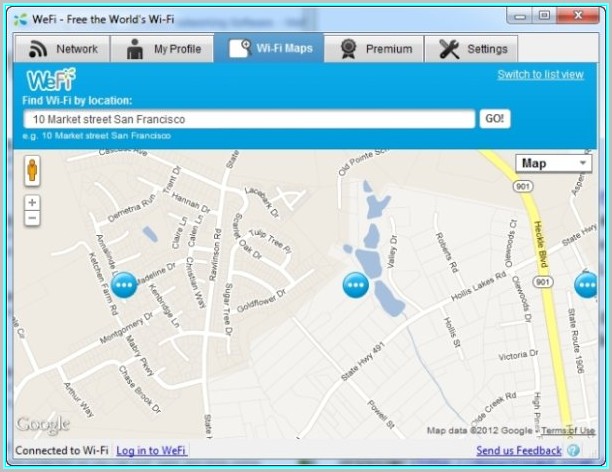This screenshot has width=612, height=472.
Task: Open the Map type dropdown
Action: (554, 163)
